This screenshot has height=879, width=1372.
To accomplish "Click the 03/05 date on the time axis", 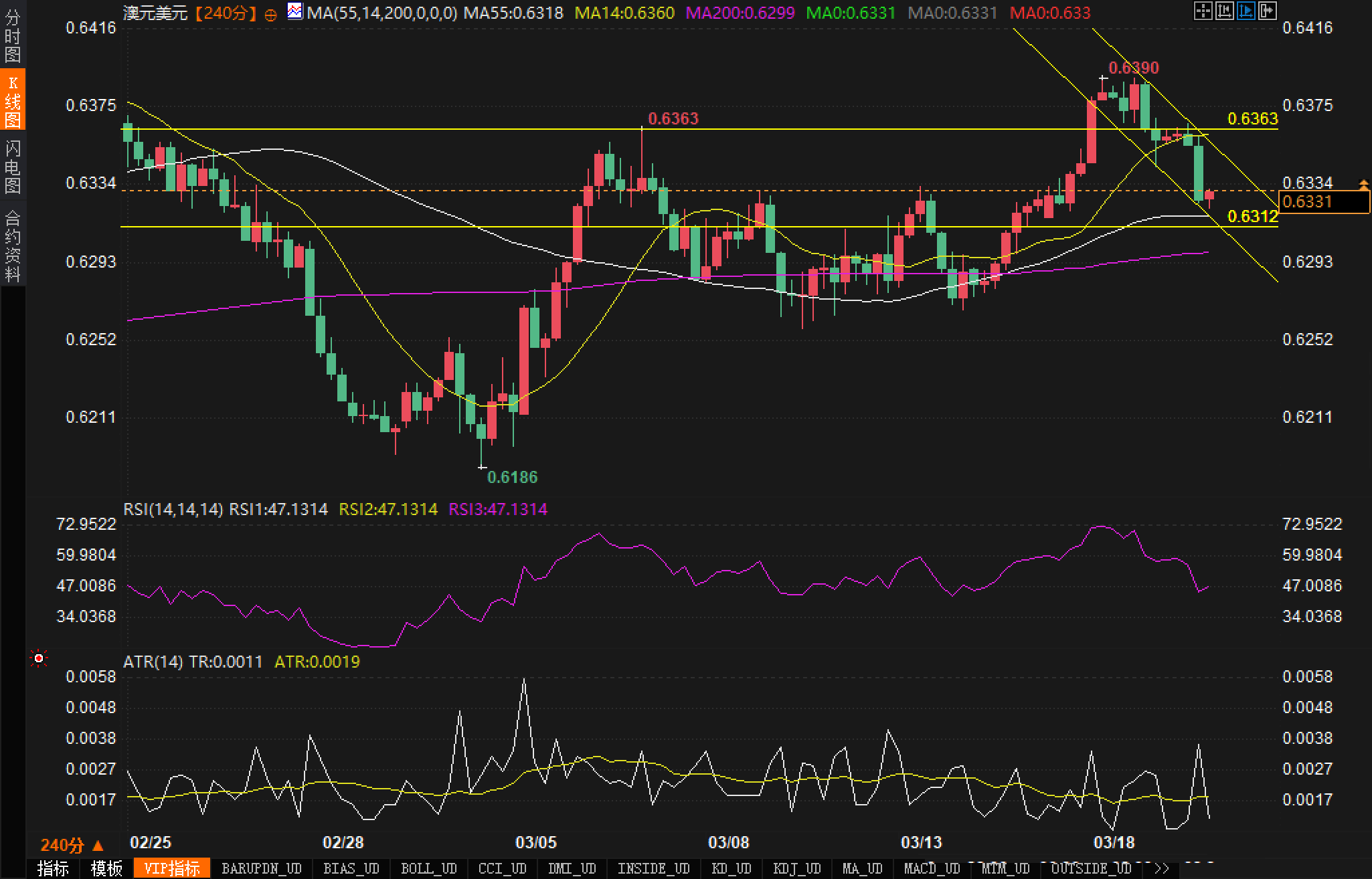I will point(536,842).
